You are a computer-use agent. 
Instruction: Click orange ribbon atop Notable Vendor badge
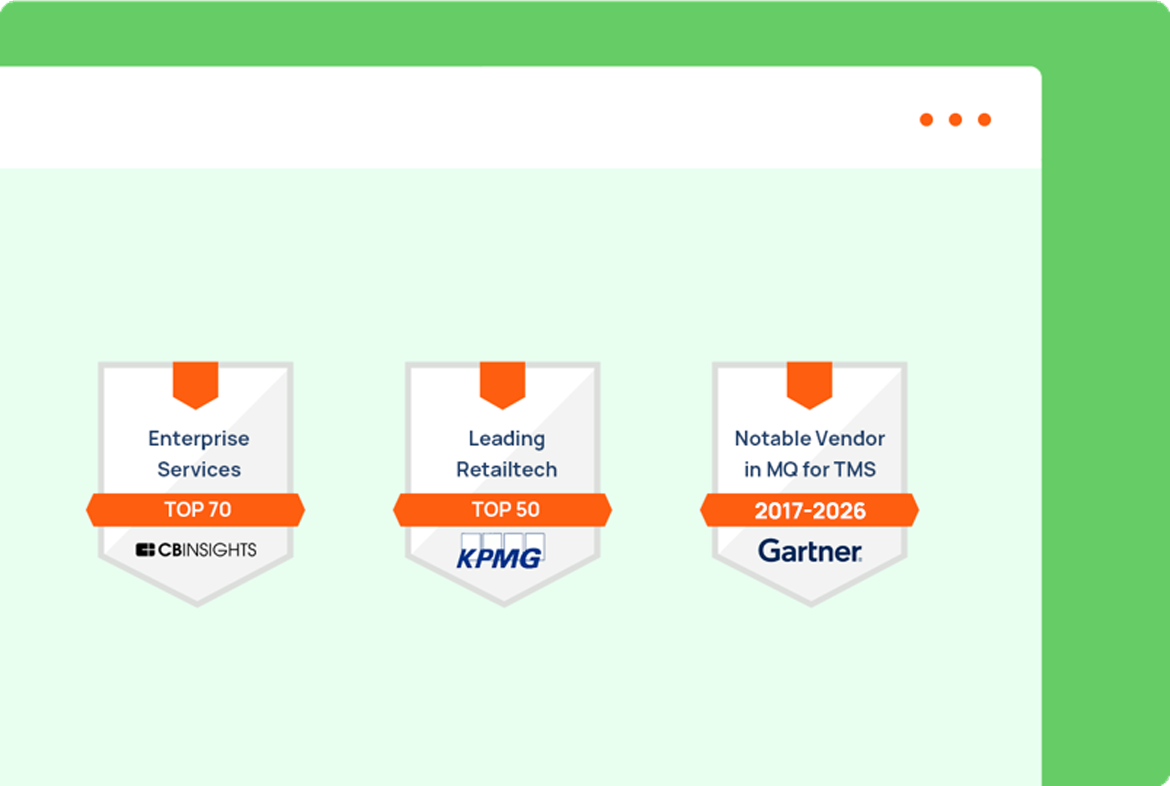pos(809,383)
